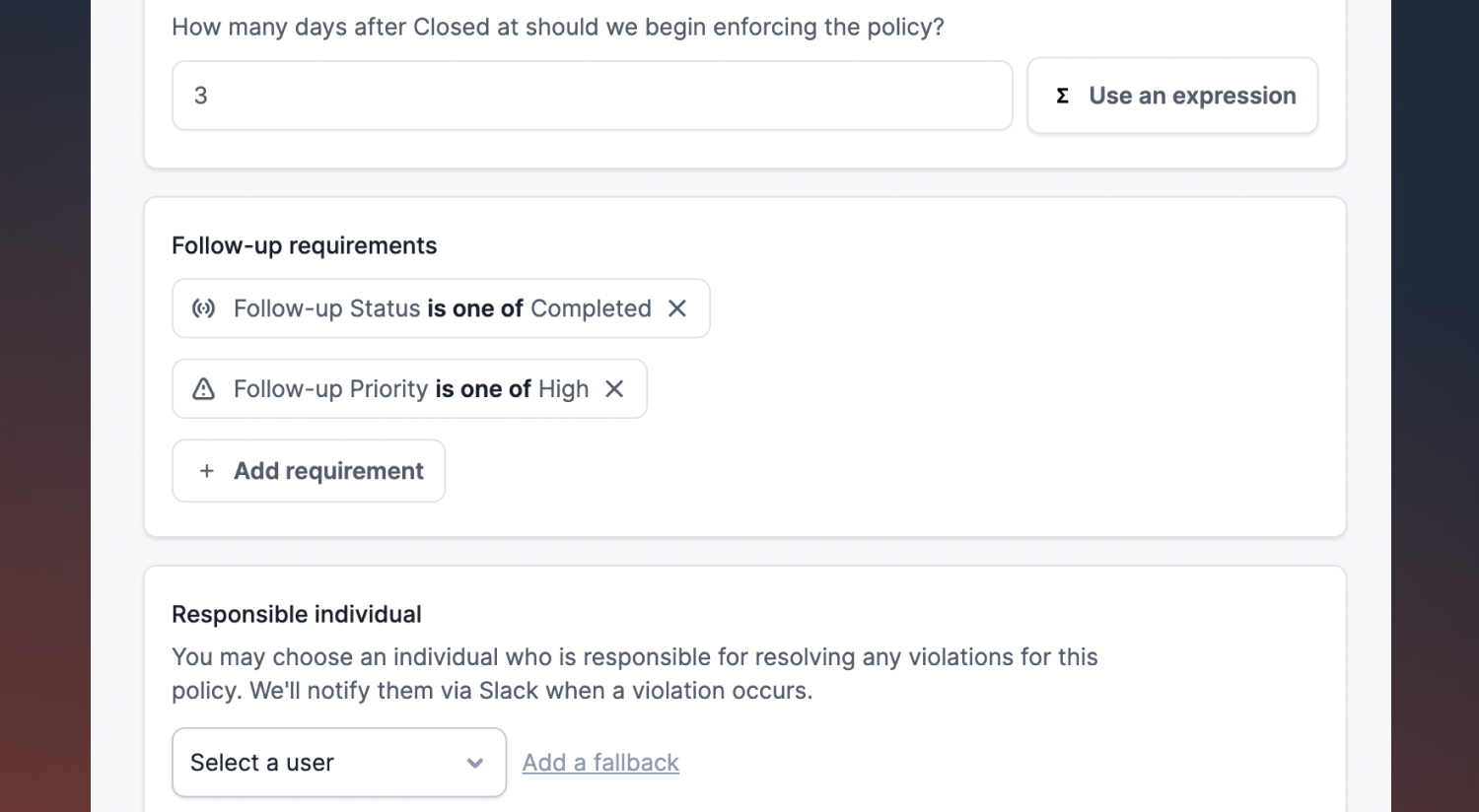The image size is (1479, 812).
Task: Select the Follow-up Priority label text
Action: 330,389
